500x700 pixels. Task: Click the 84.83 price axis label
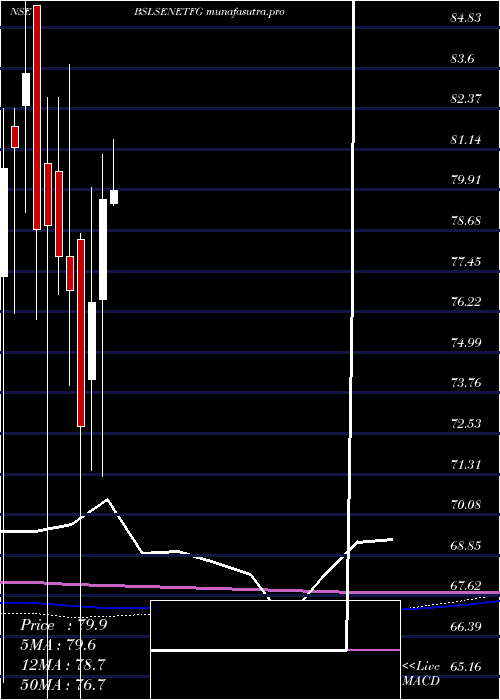coord(466,18)
